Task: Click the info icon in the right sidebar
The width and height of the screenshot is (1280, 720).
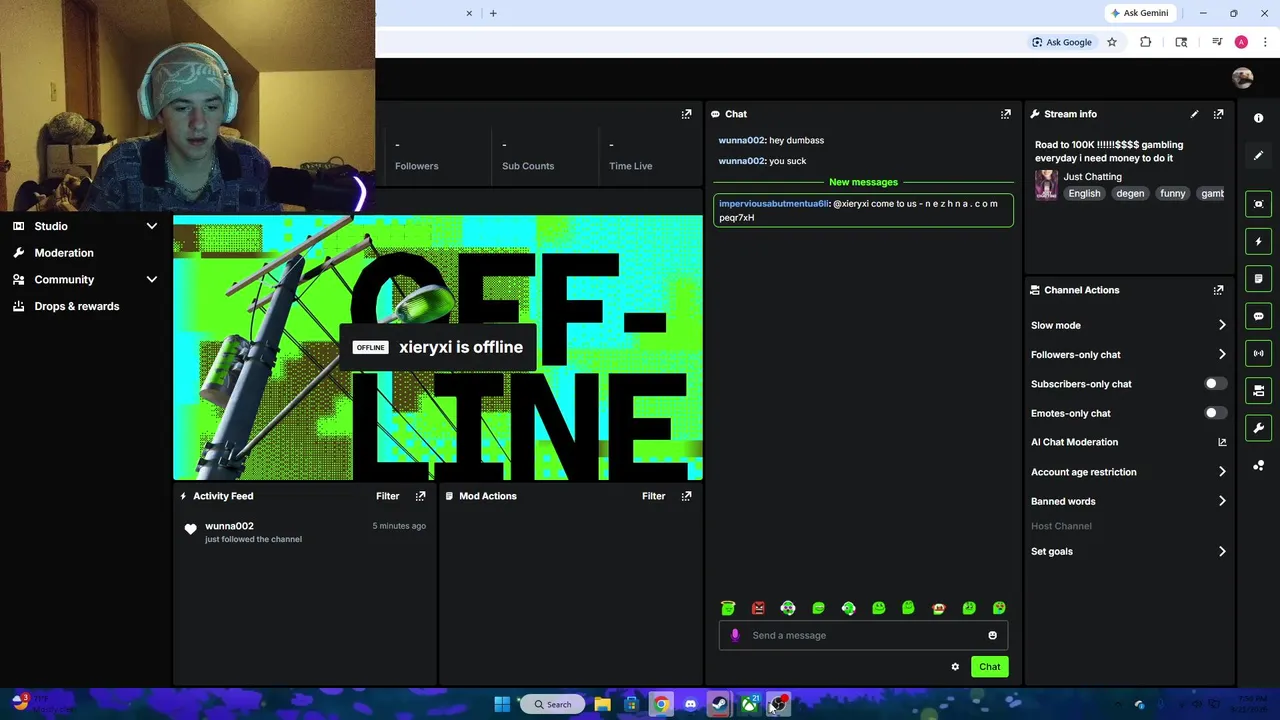Action: click(x=1258, y=118)
